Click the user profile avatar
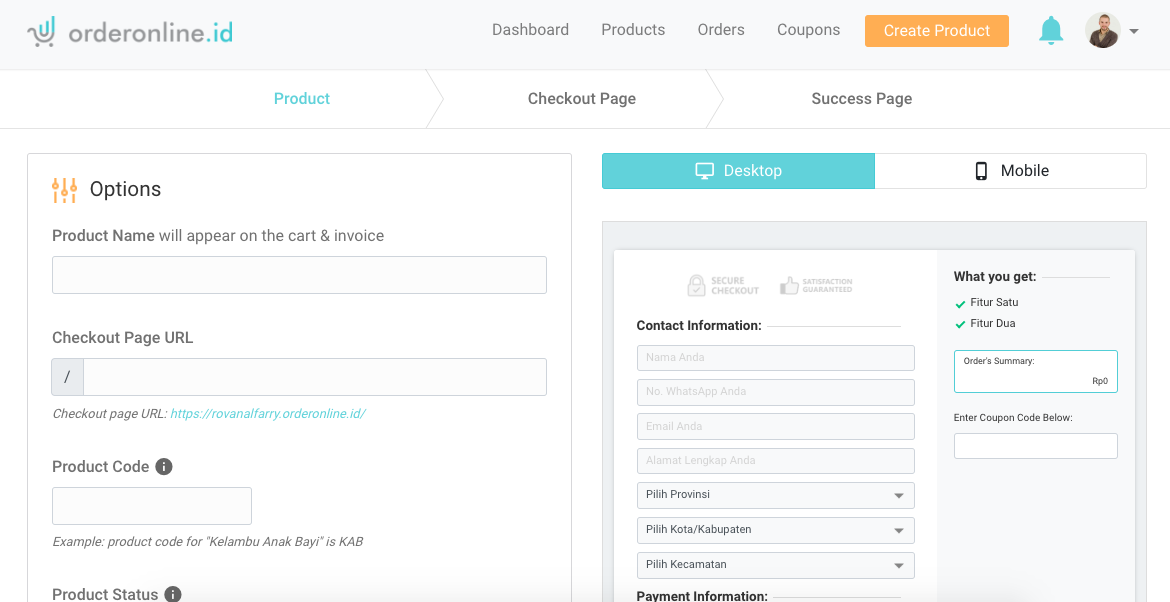Viewport: 1170px width, 602px height. pyautogui.click(x=1103, y=31)
